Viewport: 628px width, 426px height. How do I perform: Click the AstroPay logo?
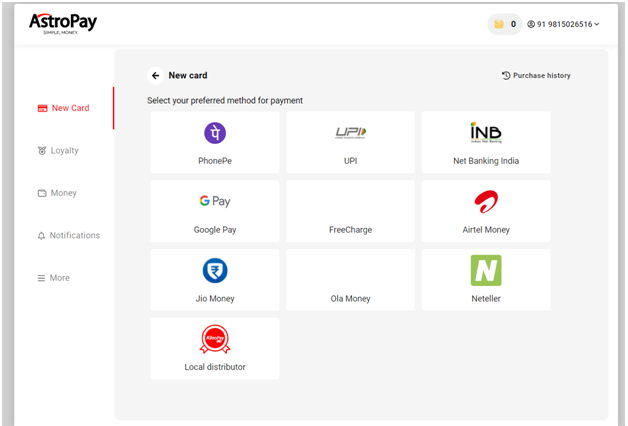tap(63, 23)
